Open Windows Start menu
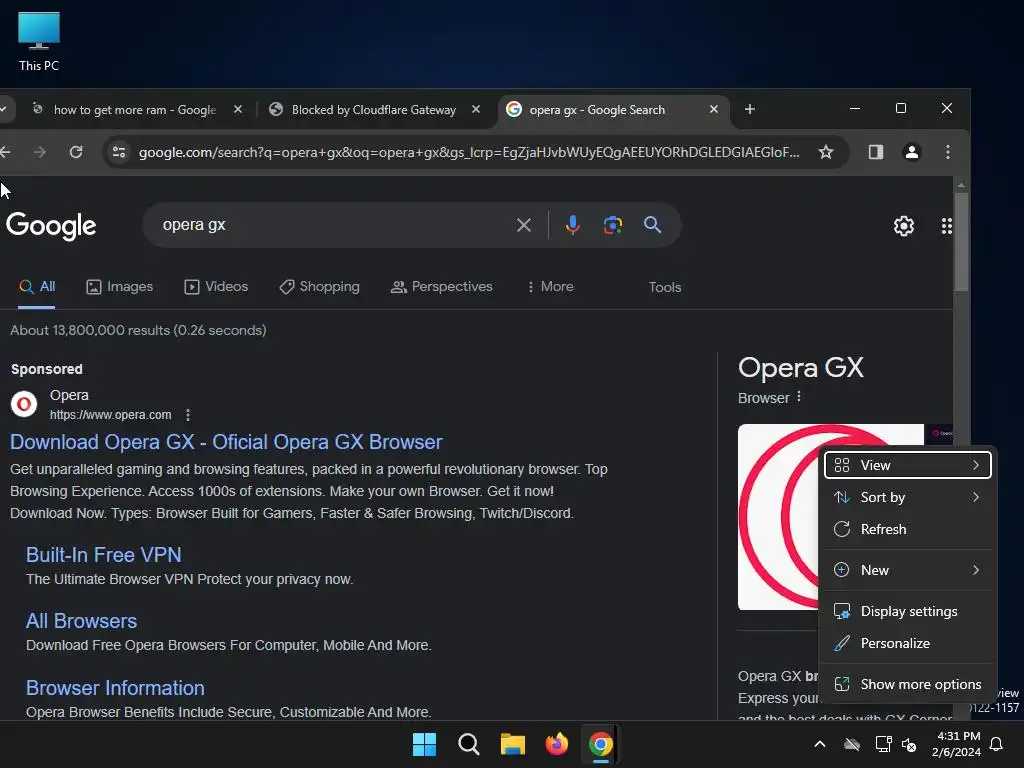 [424, 744]
